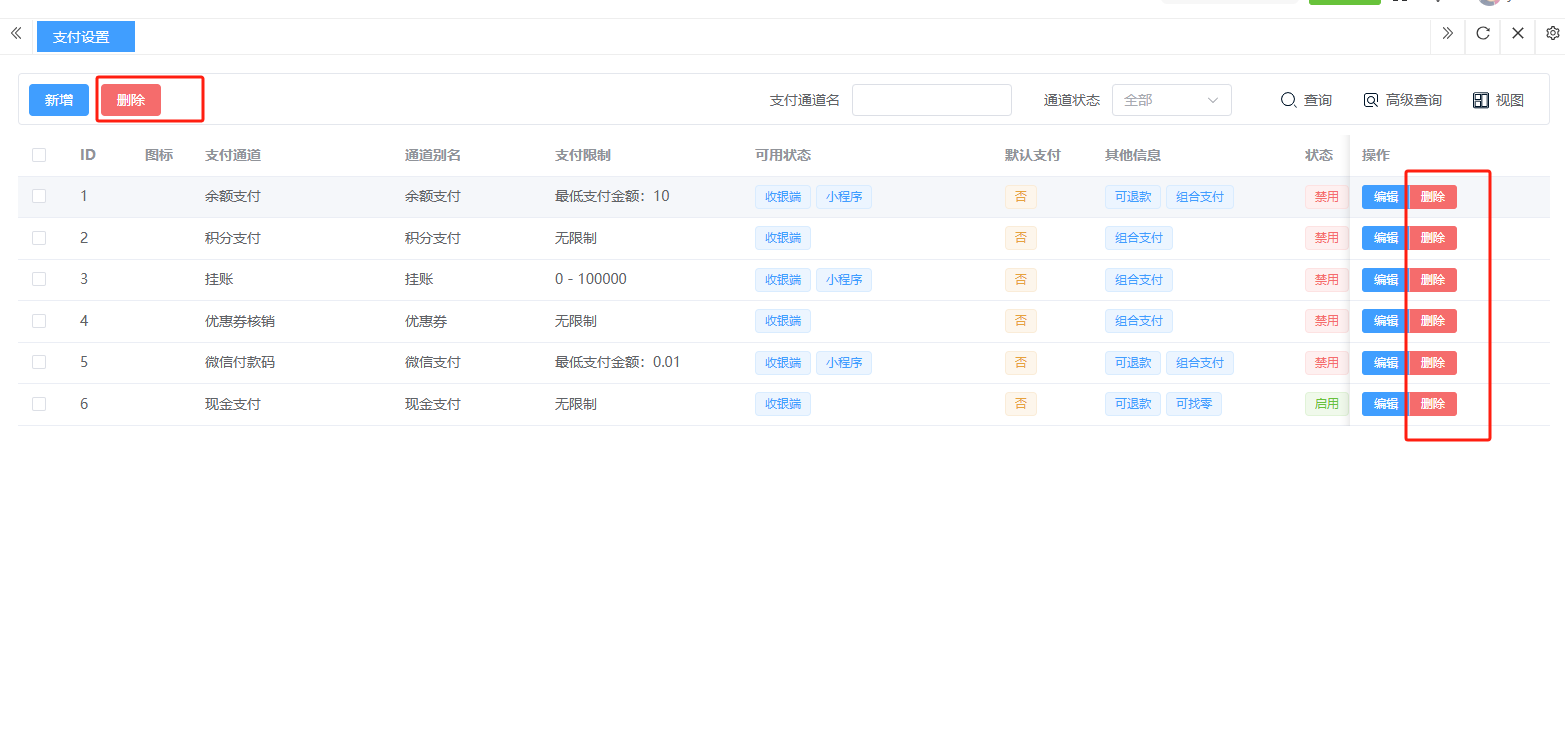Expand the 通道状态 dropdown

coord(1171,100)
